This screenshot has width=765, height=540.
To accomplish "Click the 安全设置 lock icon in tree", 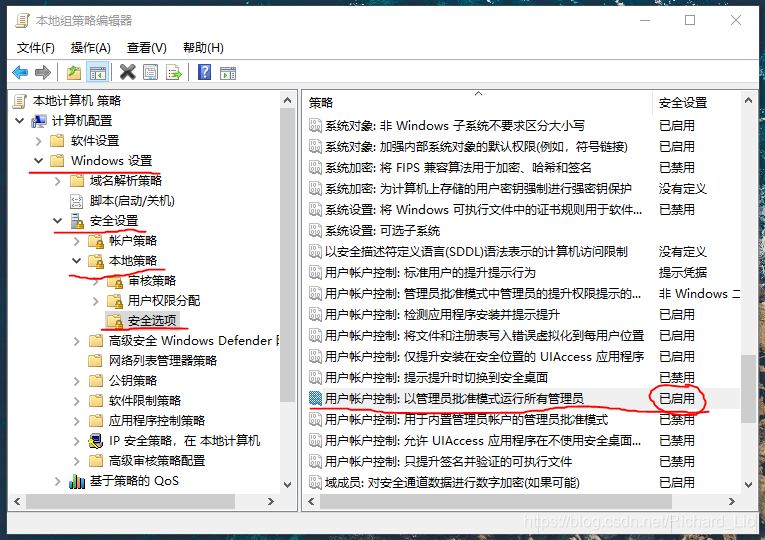I will 77,221.
